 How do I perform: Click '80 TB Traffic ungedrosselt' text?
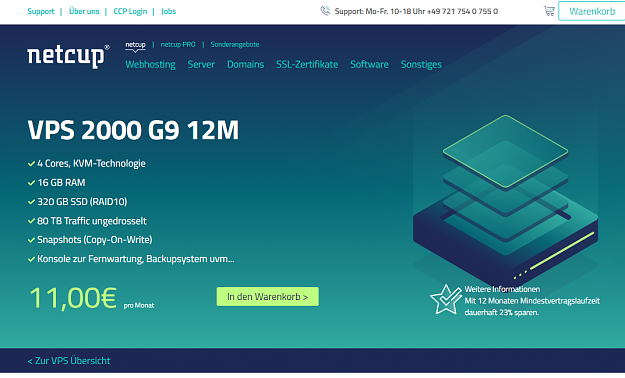(92, 221)
